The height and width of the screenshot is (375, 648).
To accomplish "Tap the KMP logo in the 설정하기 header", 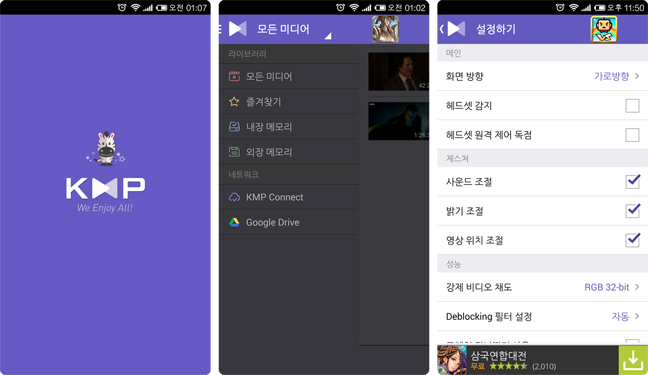I will (456, 29).
